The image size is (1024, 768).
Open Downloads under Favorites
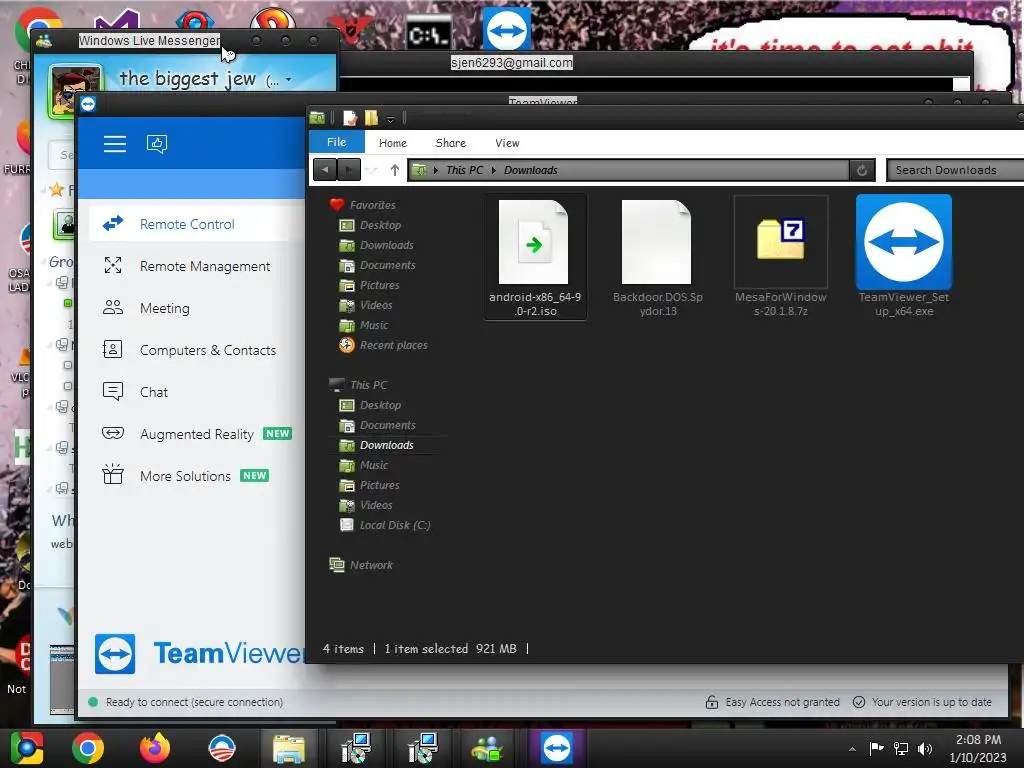coord(387,246)
